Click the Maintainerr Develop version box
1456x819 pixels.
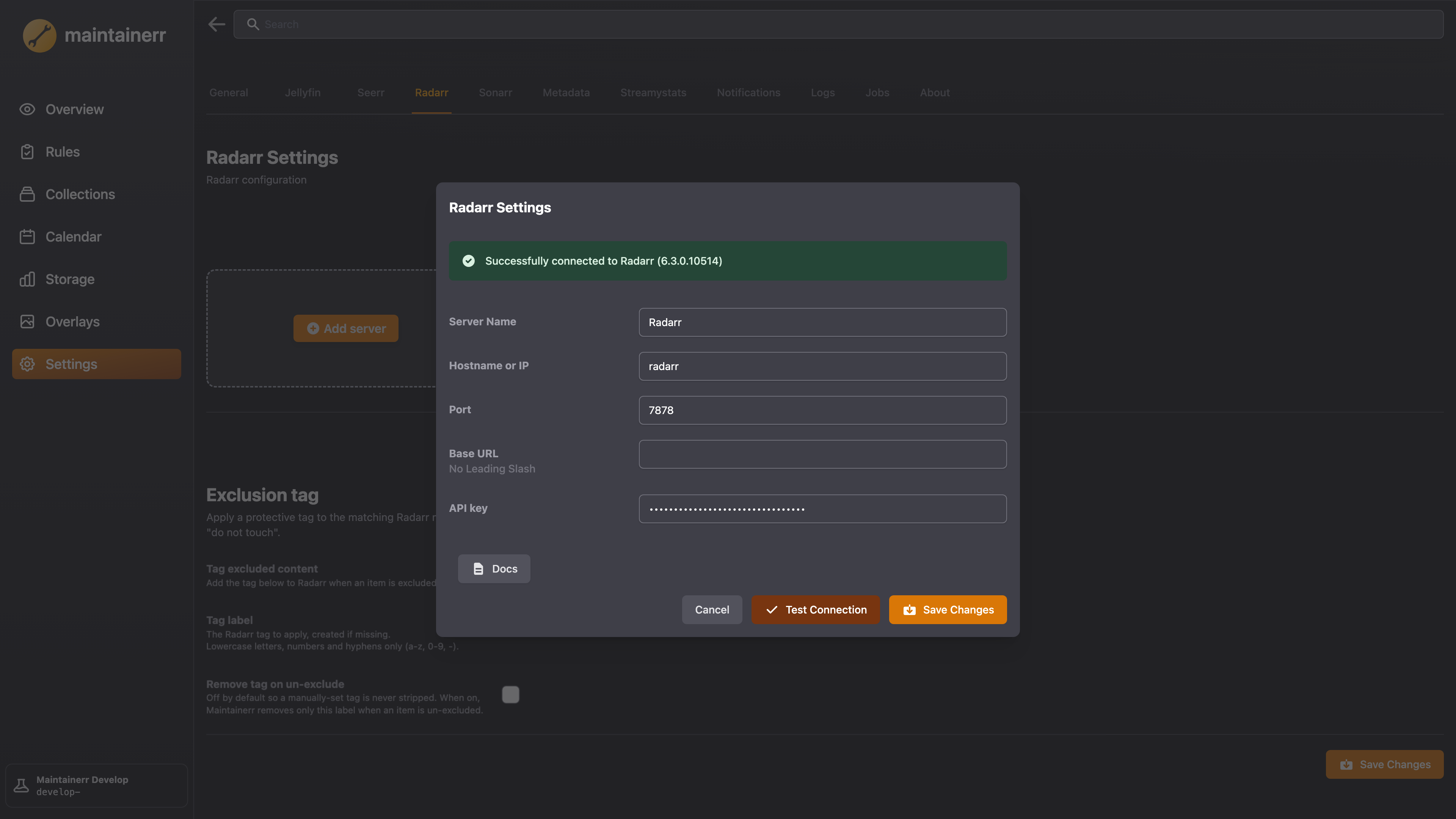click(96, 785)
